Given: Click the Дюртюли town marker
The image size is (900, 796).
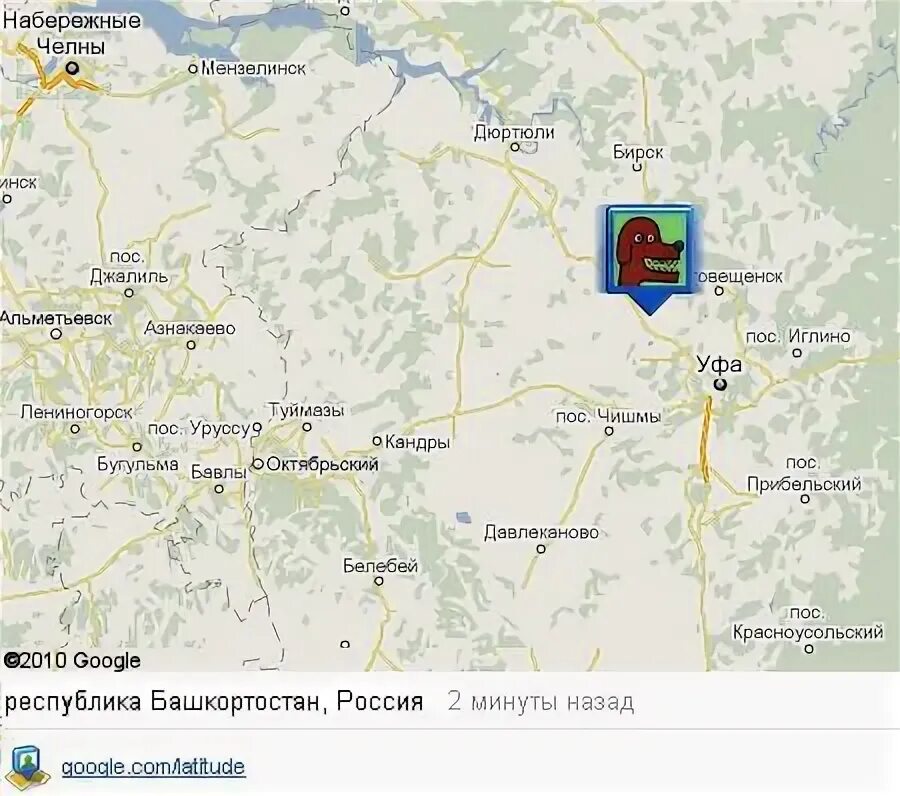Looking at the screenshot, I should pyautogui.click(x=515, y=147).
